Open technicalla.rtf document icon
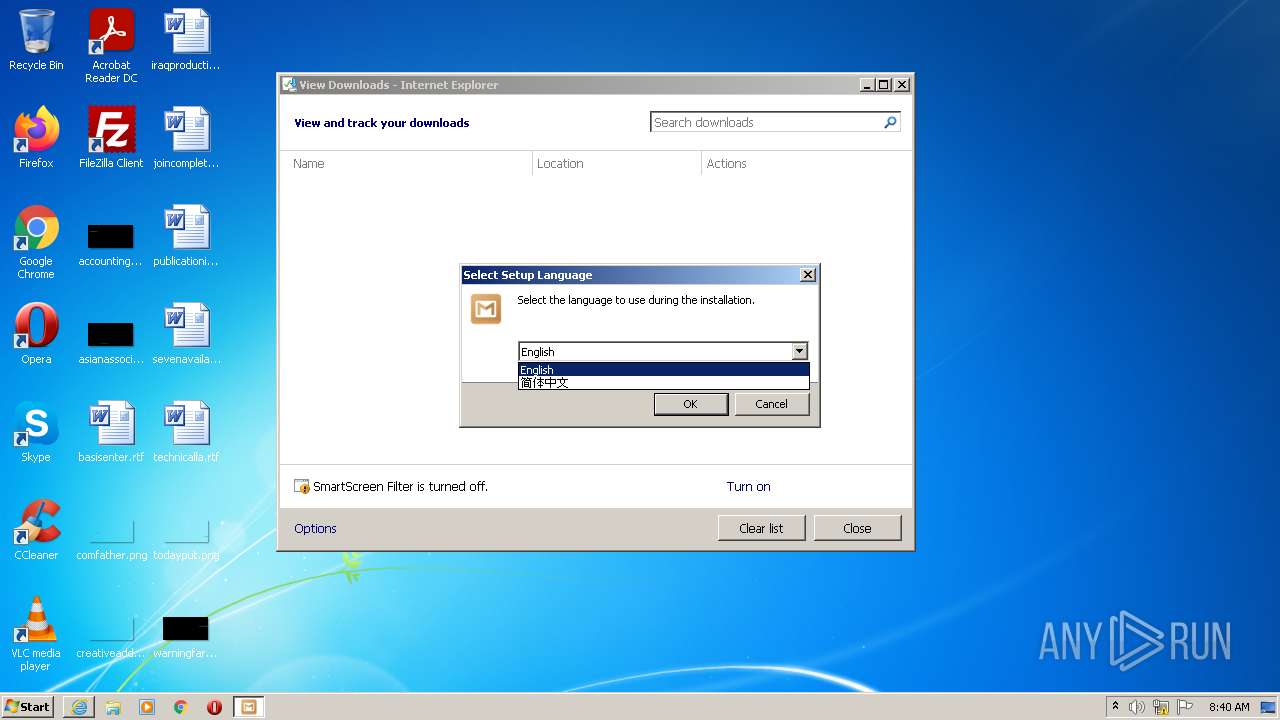This screenshot has width=1280, height=720. [186, 432]
